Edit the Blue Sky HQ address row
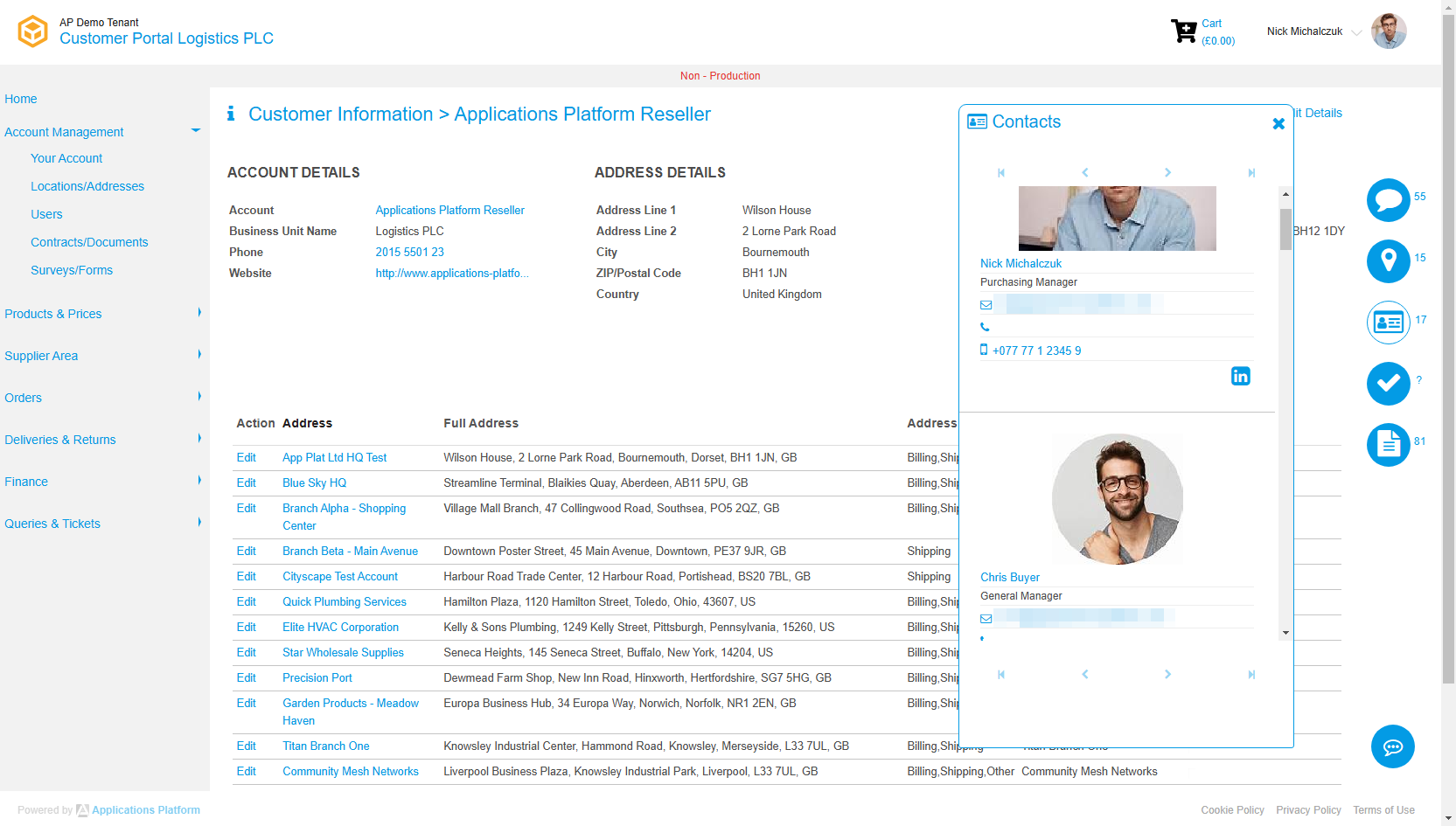The image size is (1456, 826). click(247, 483)
